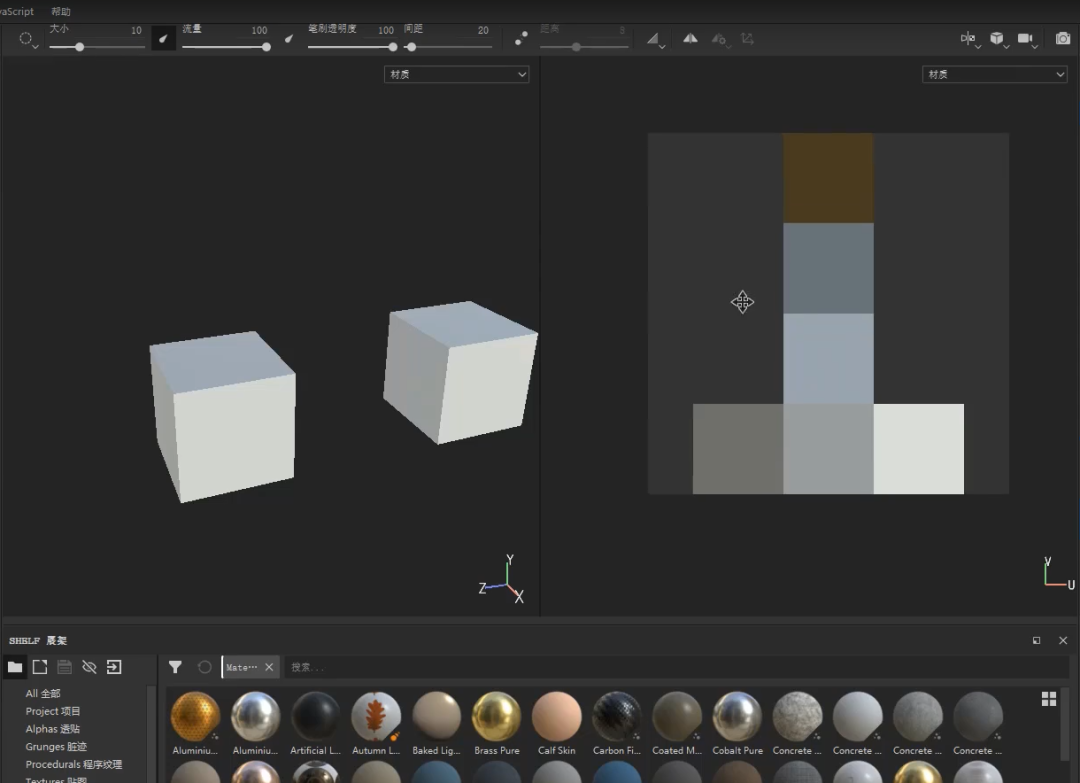The height and width of the screenshot is (783, 1080).
Task: Select the Brass Pure material thumbnail
Action: click(x=496, y=716)
